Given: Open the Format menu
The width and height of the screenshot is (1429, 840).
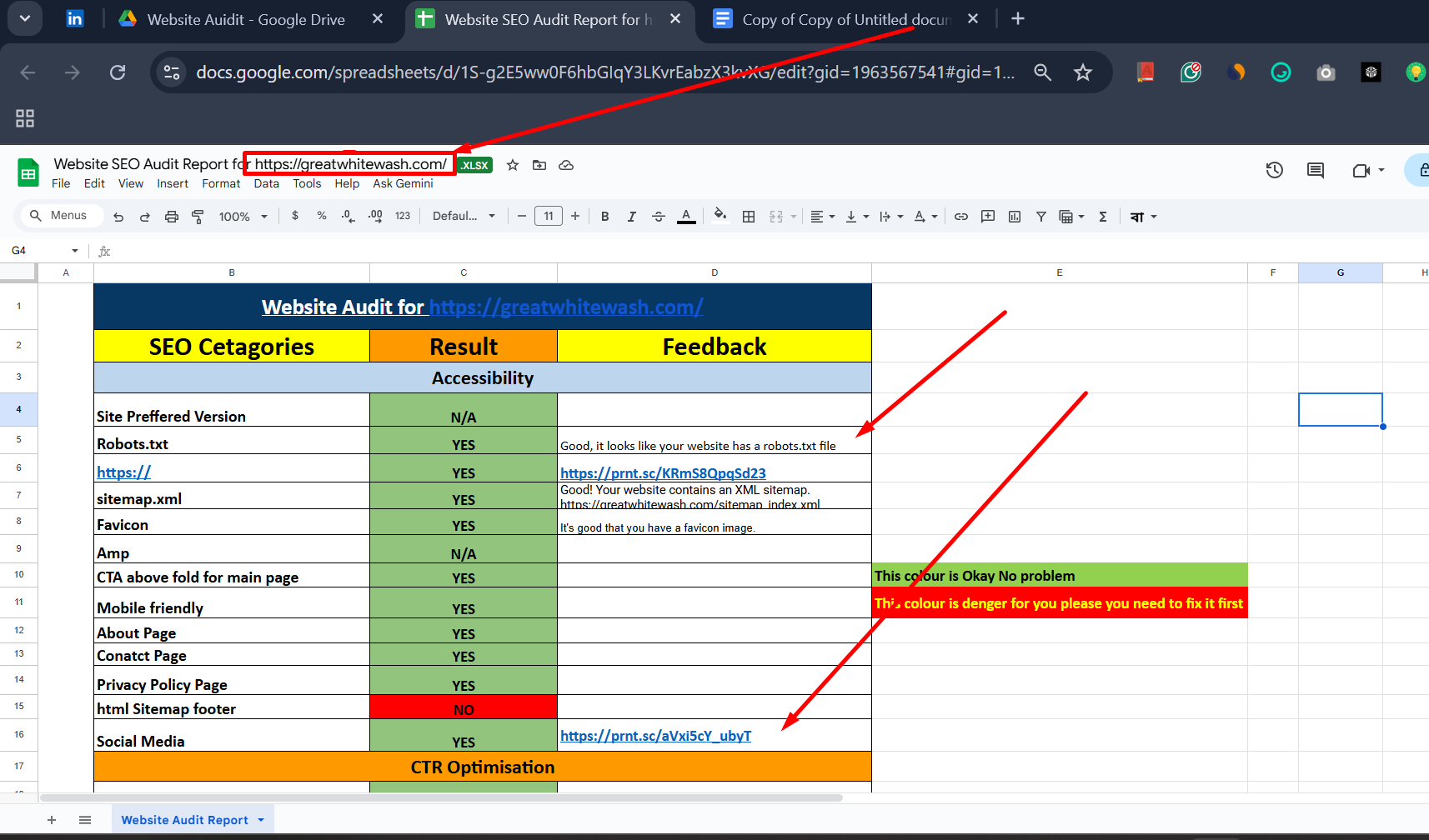Looking at the screenshot, I should (221, 183).
